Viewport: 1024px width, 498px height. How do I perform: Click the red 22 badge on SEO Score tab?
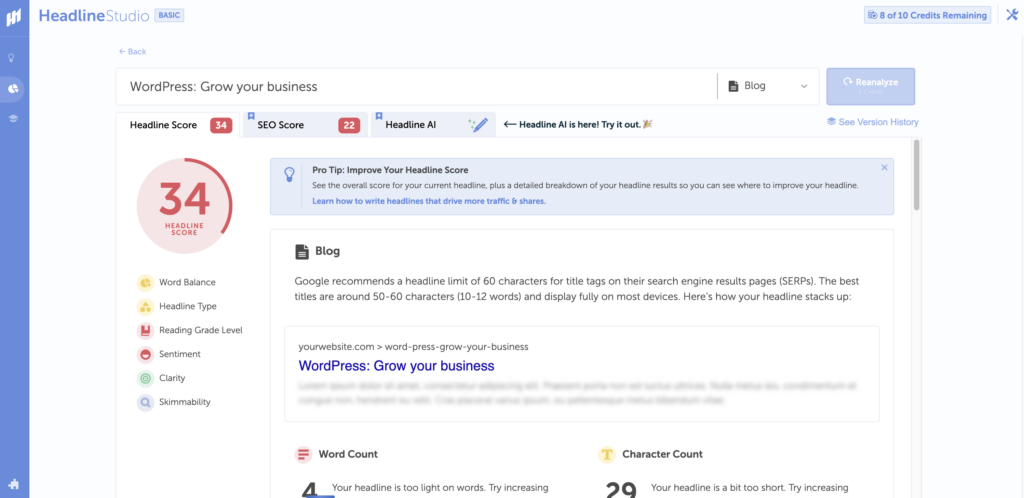click(349, 125)
